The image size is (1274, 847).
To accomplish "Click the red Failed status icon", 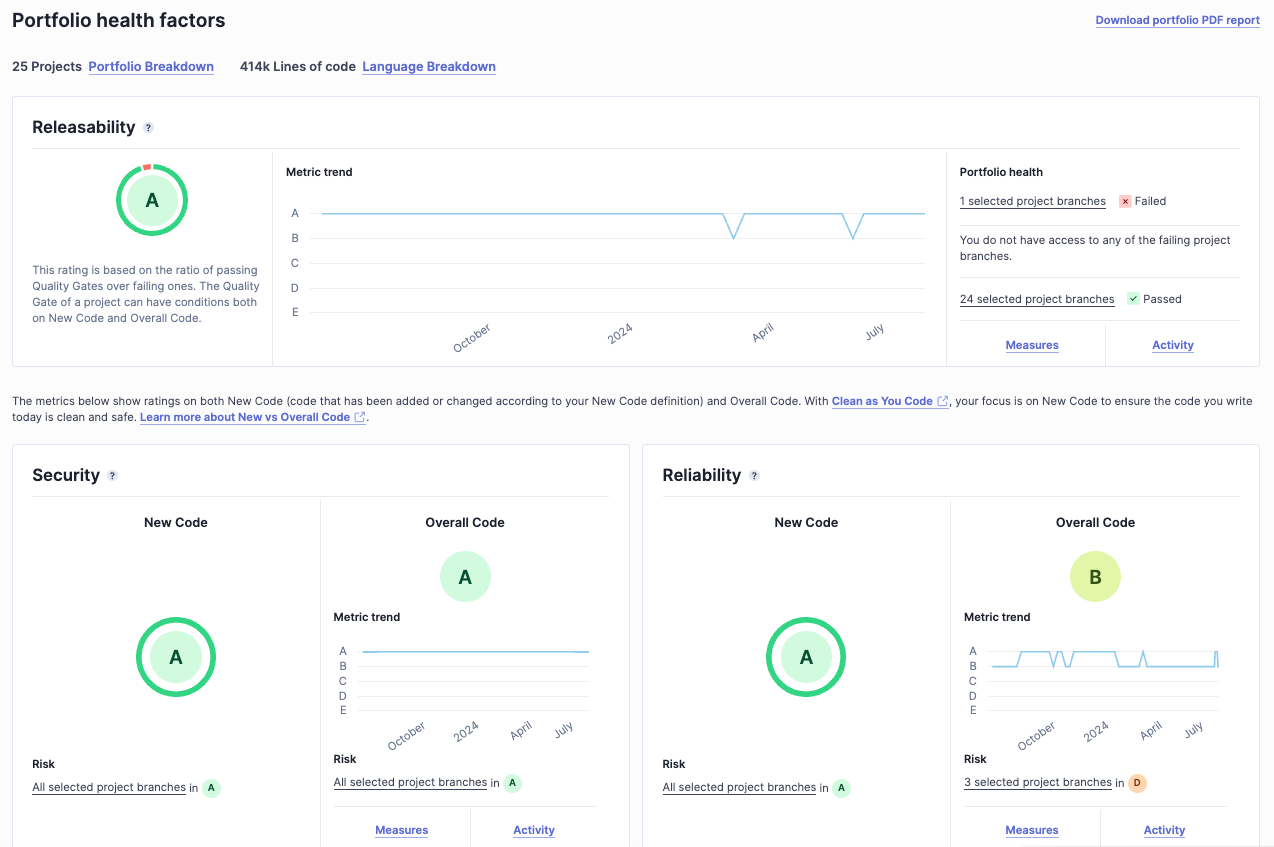I will click(x=1126, y=201).
